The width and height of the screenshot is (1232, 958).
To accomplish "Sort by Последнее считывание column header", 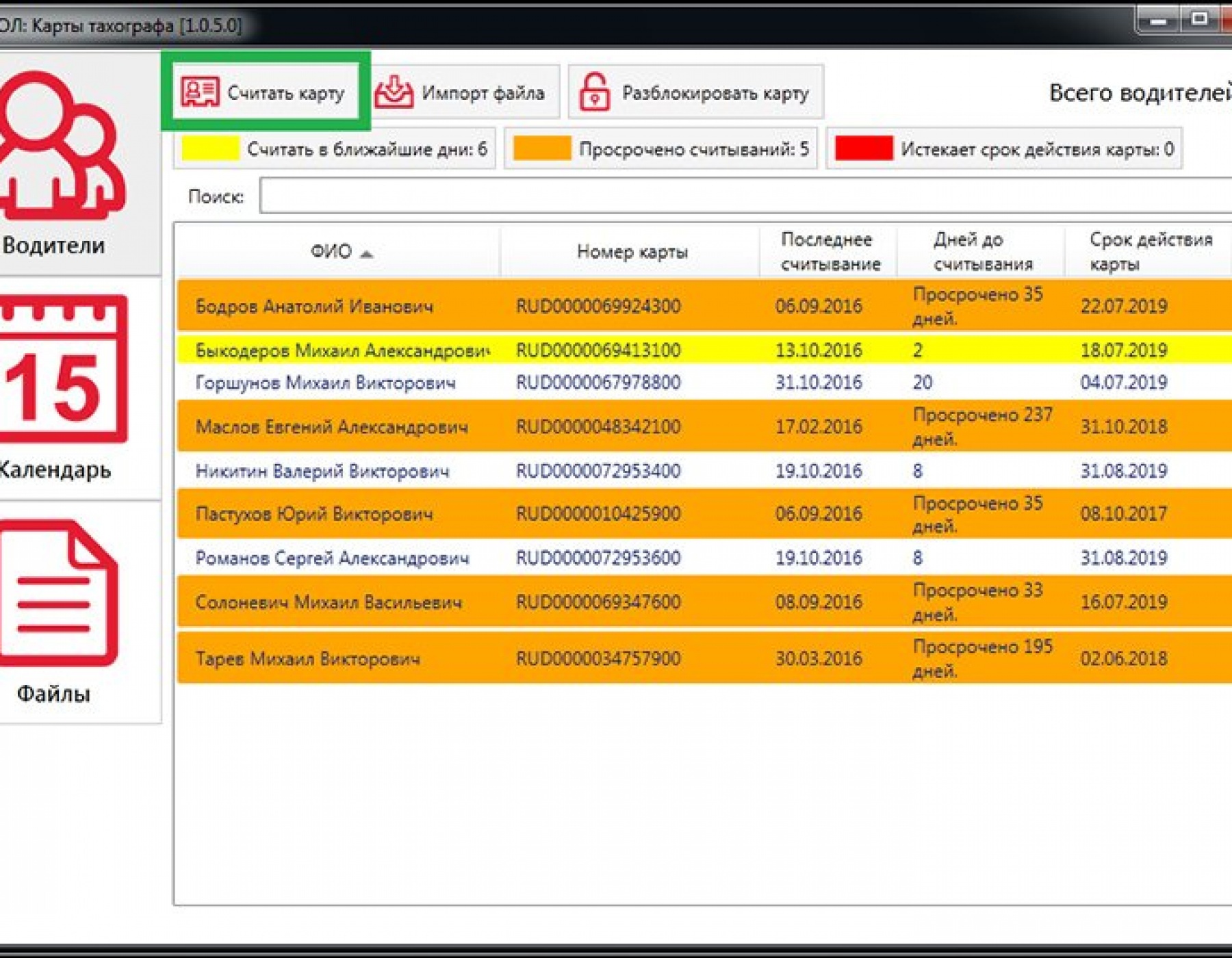I will 830,252.
